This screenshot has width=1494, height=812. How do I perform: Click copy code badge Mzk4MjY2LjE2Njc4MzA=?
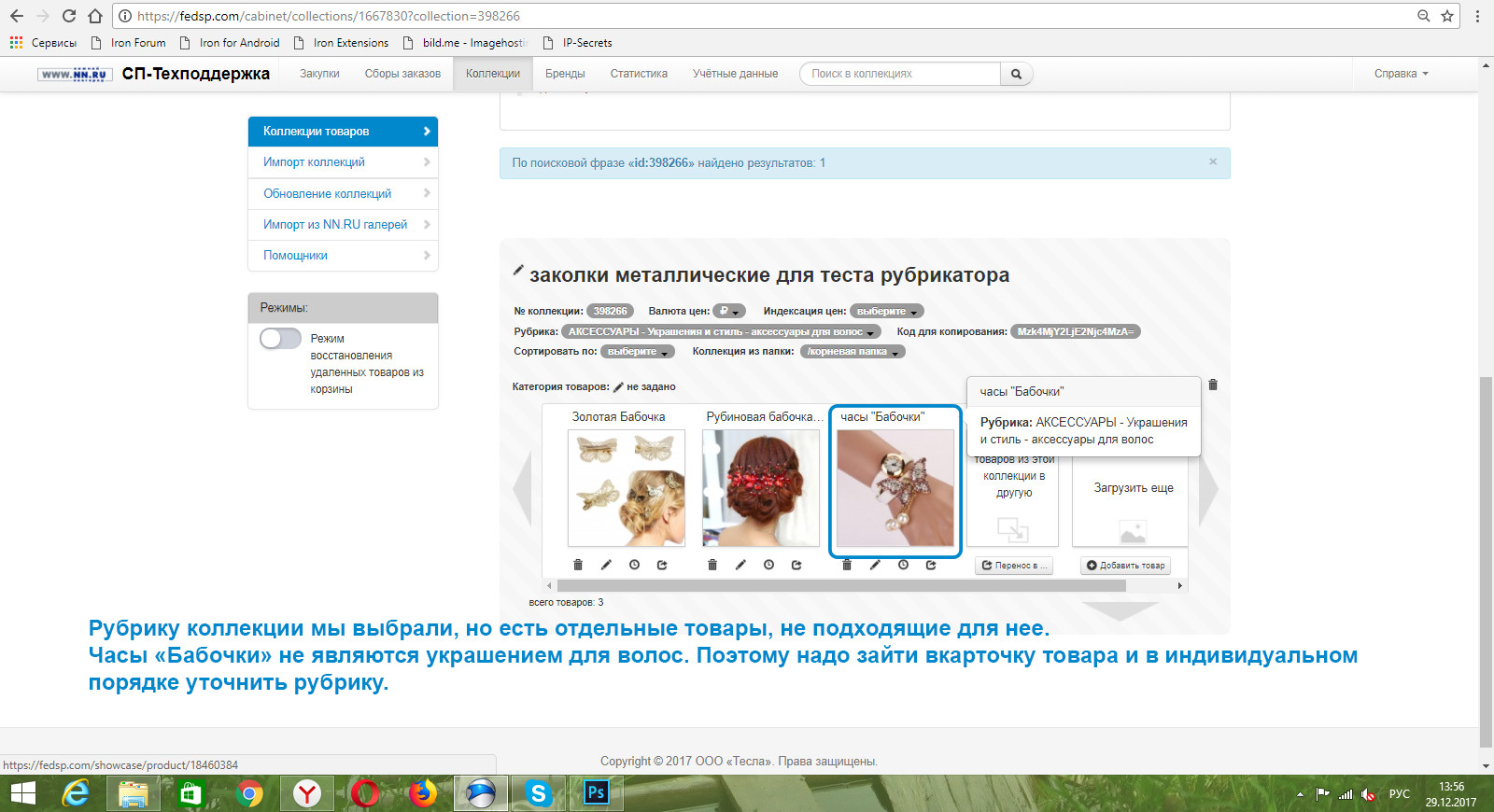tap(1075, 331)
